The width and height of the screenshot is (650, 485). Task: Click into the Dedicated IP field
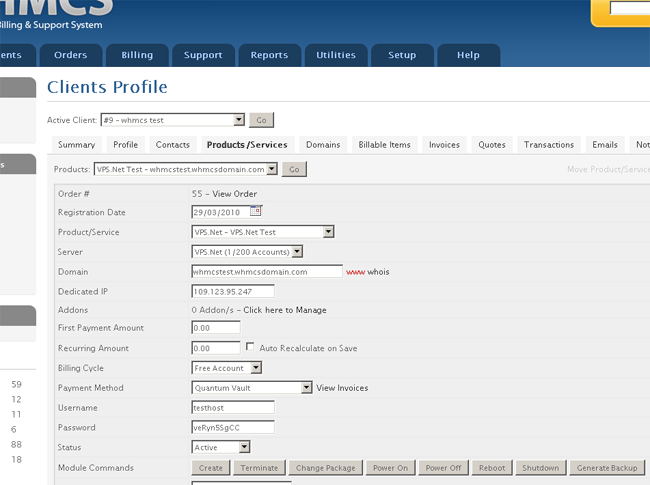pos(233,291)
